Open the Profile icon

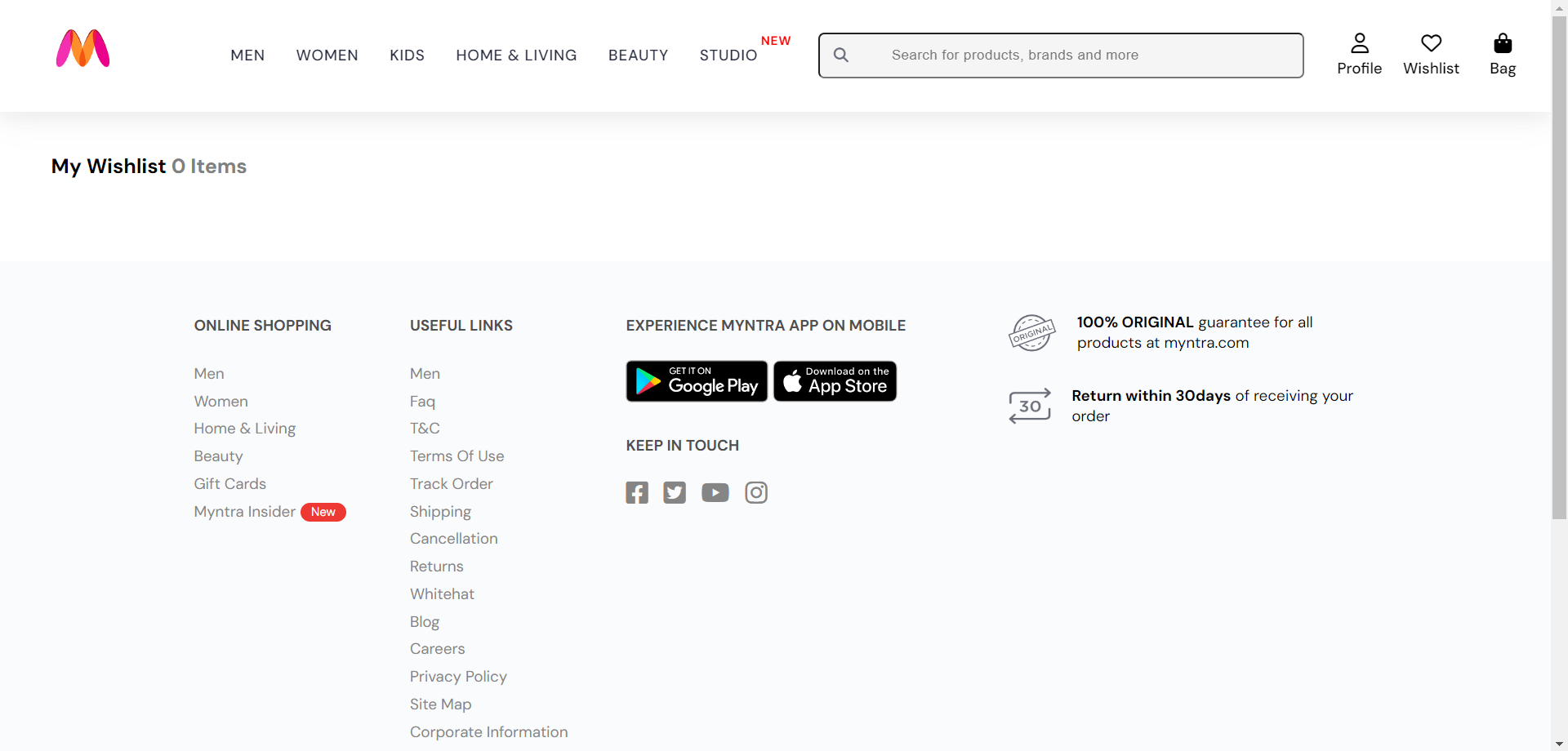coord(1359,44)
